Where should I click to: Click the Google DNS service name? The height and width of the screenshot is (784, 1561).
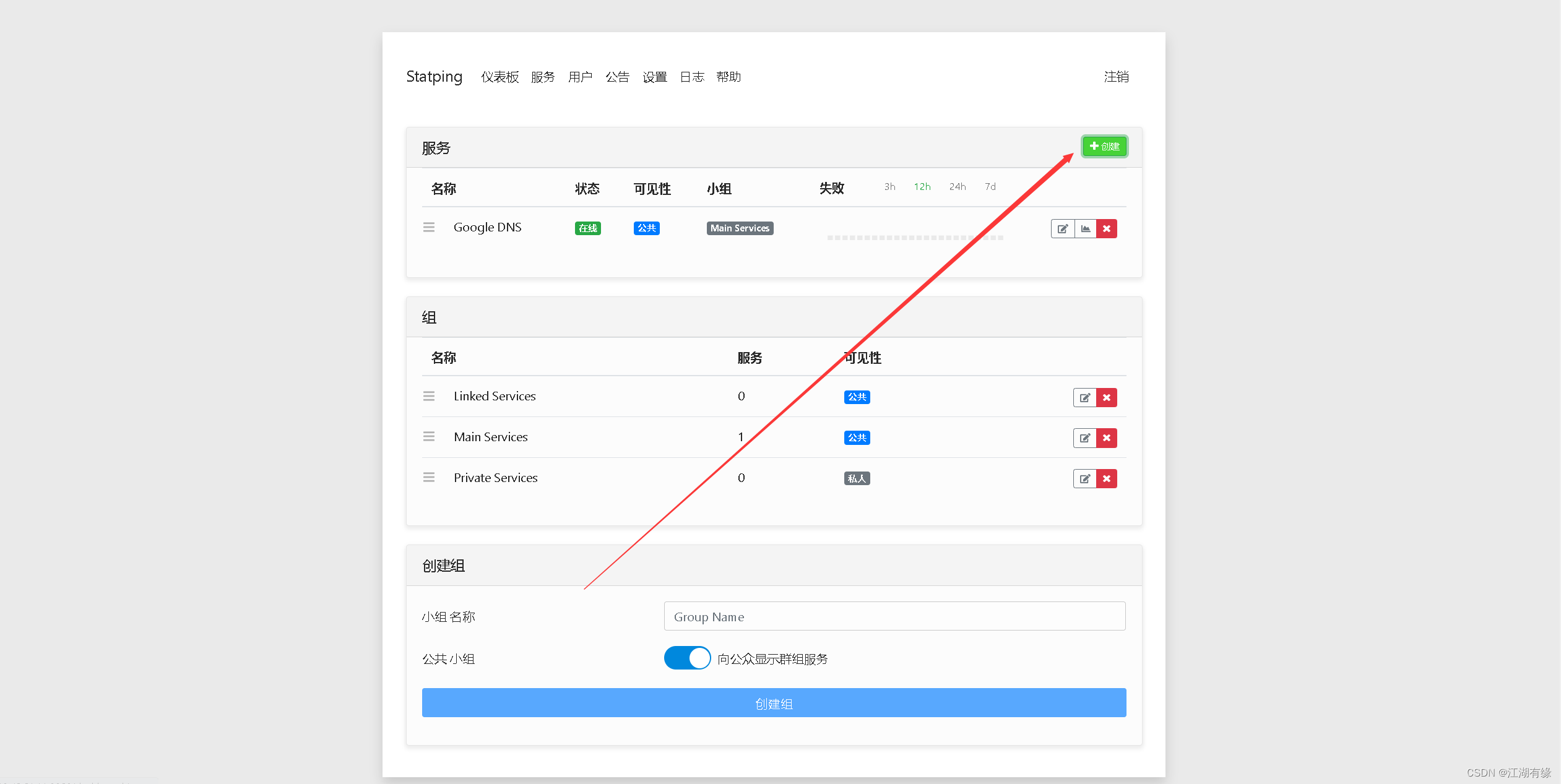click(x=488, y=228)
